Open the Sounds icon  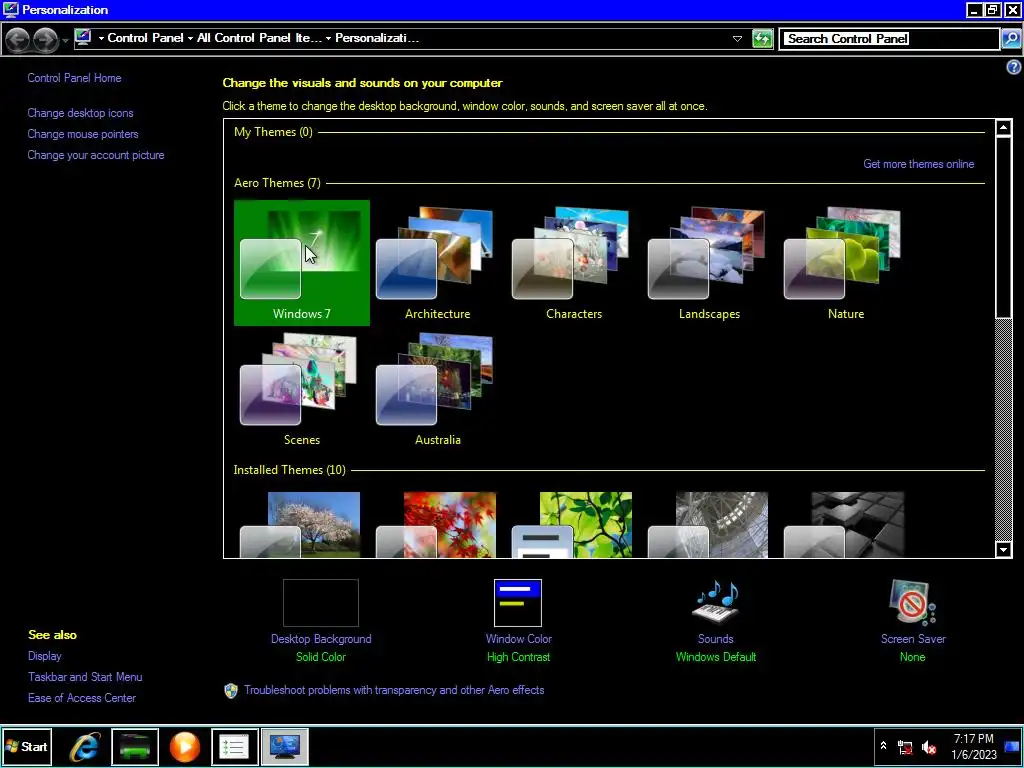tap(716, 603)
